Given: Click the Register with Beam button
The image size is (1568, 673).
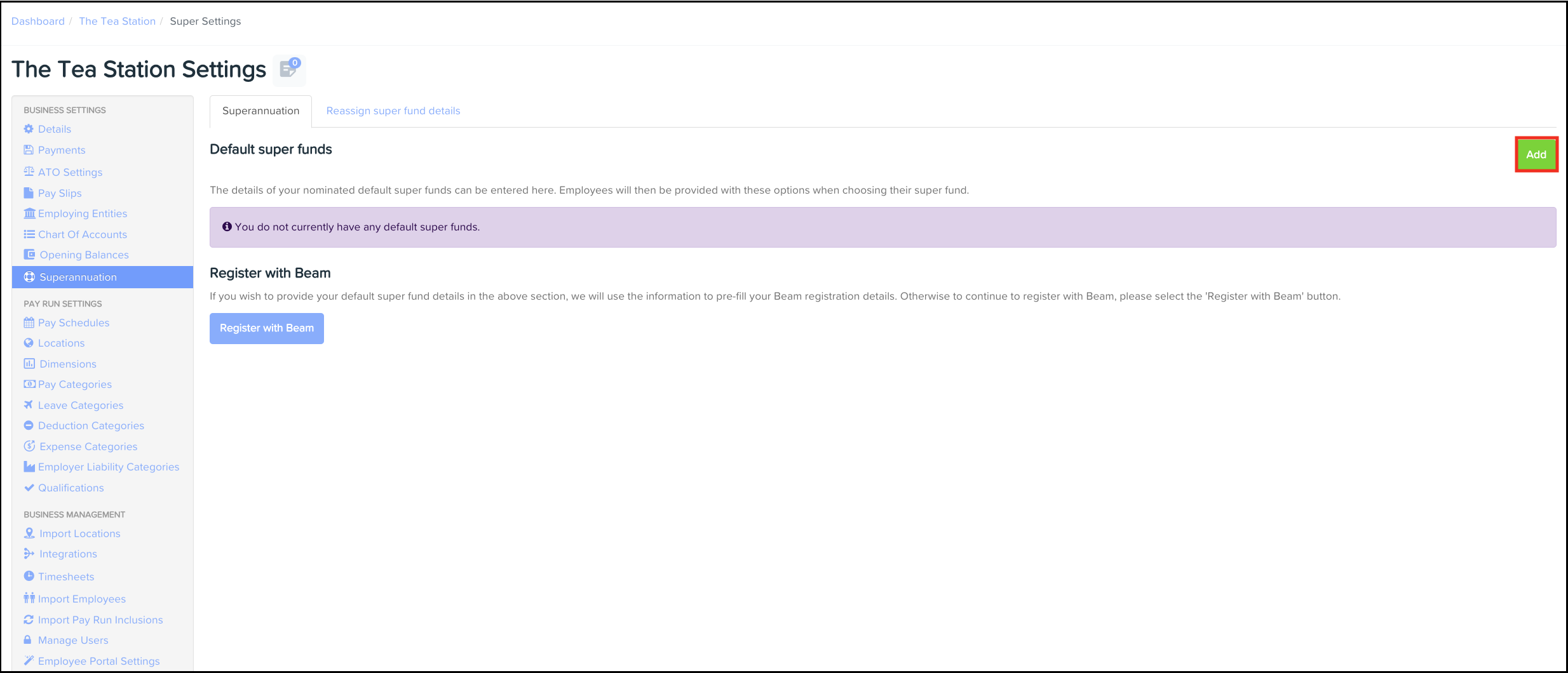Looking at the screenshot, I should [x=267, y=328].
